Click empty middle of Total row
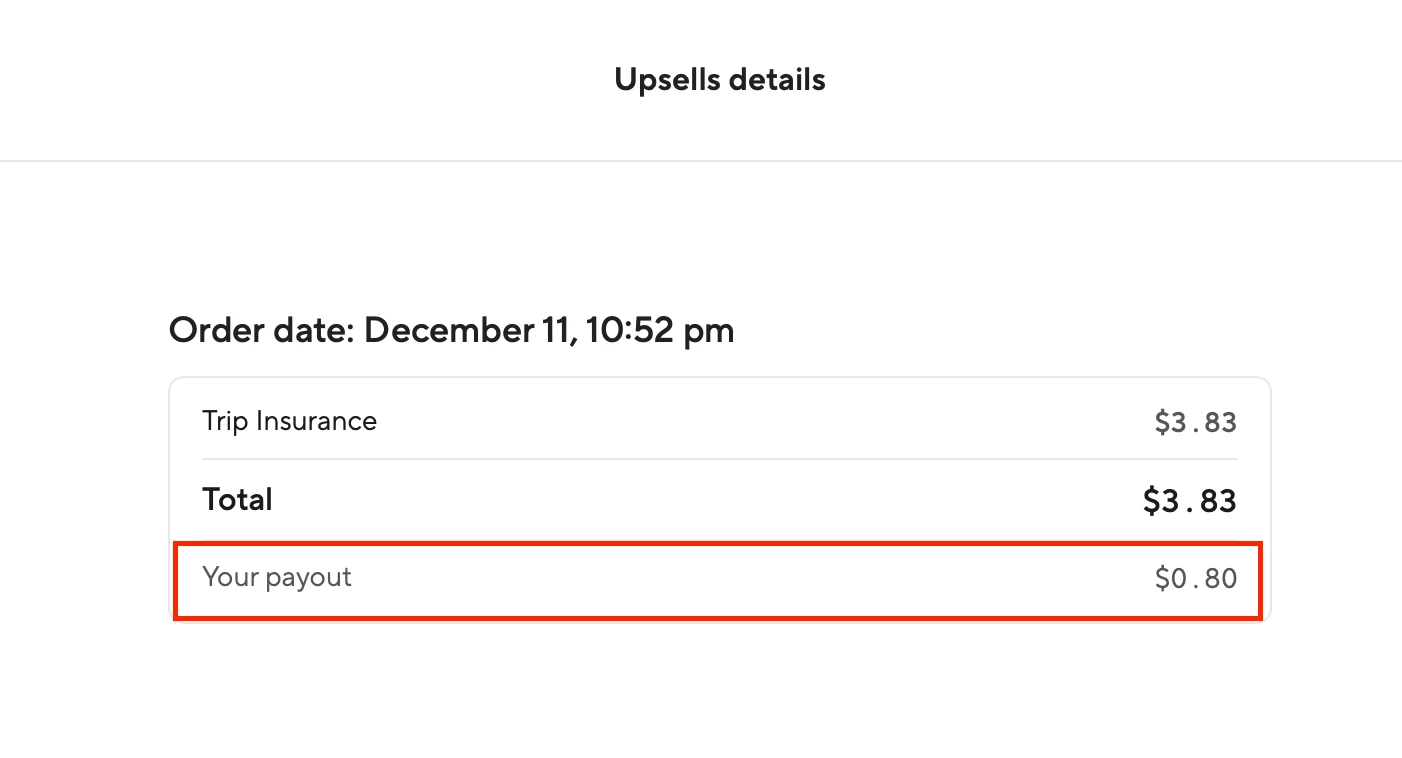The height and width of the screenshot is (758, 1402). [x=710, y=500]
